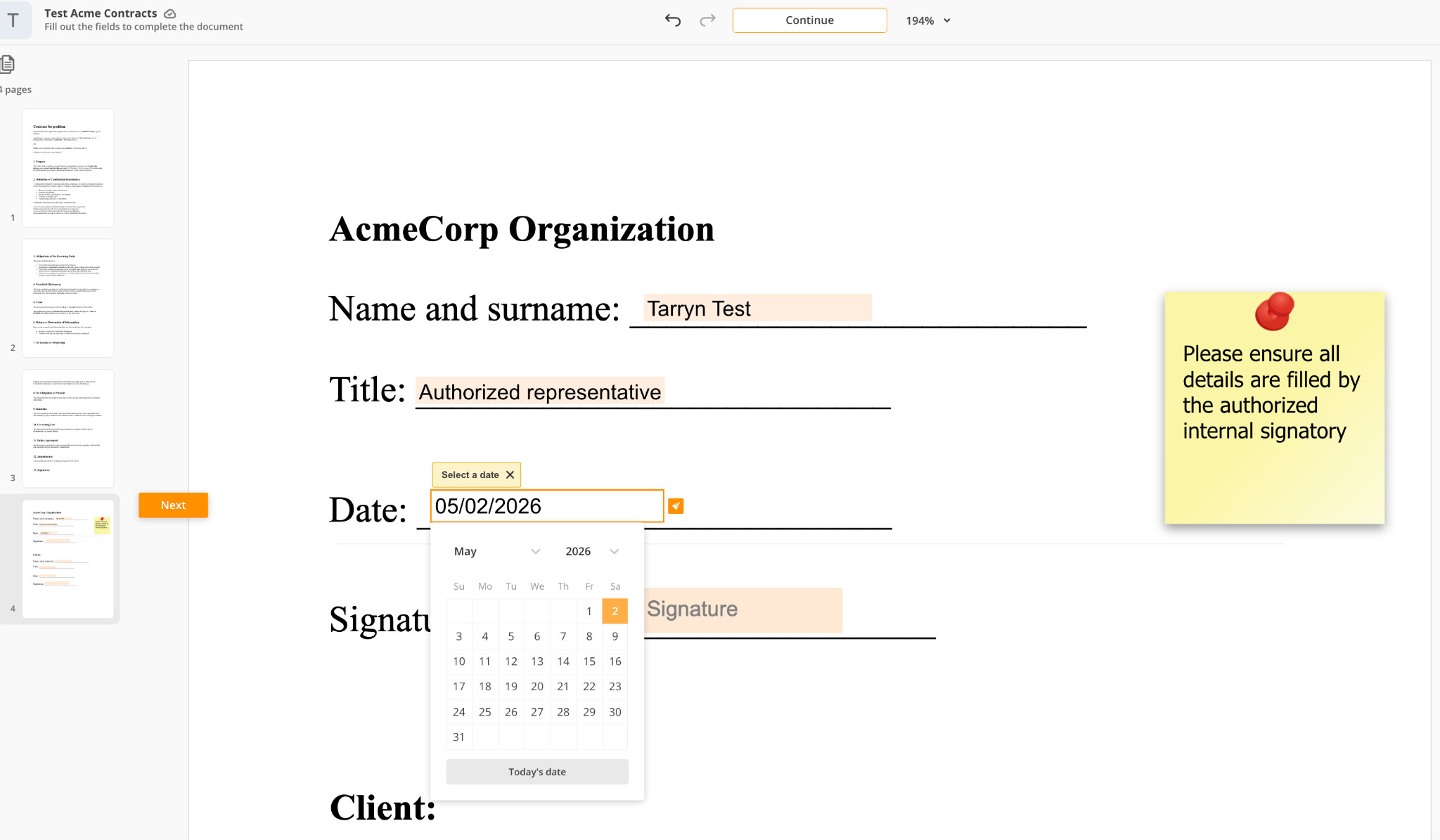Pick day 24 in the calendar

pos(459,712)
